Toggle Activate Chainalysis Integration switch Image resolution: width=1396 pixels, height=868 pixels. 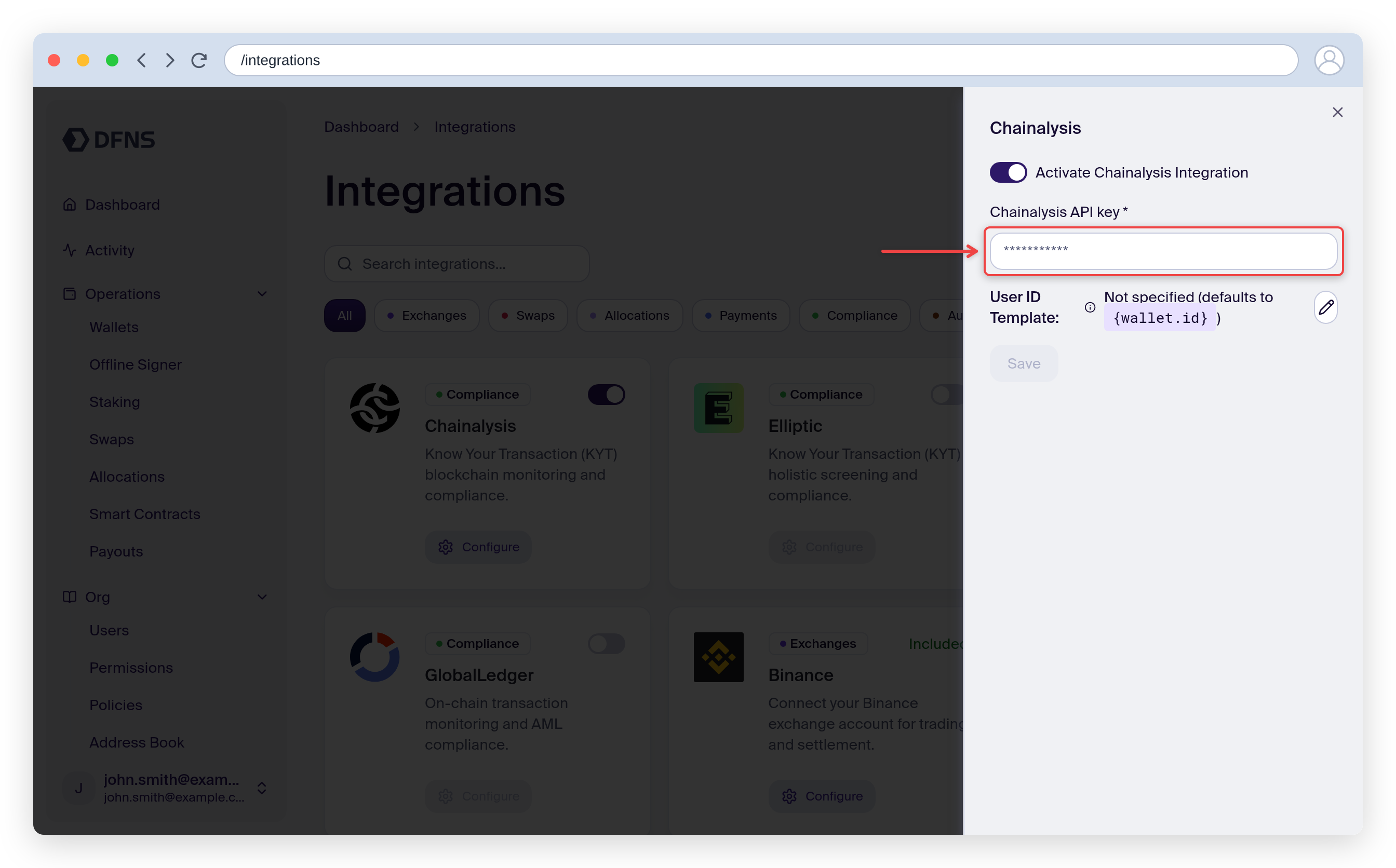[x=1008, y=172]
